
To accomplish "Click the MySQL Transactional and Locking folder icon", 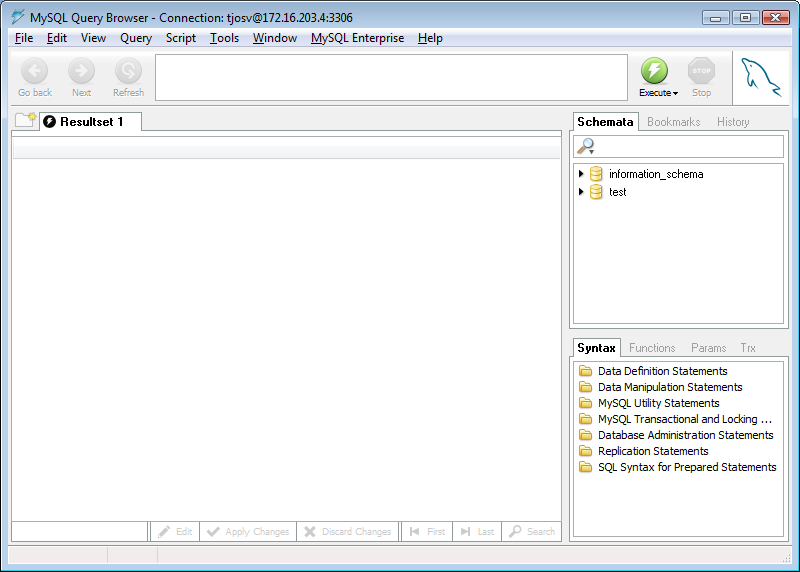I will point(586,419).
